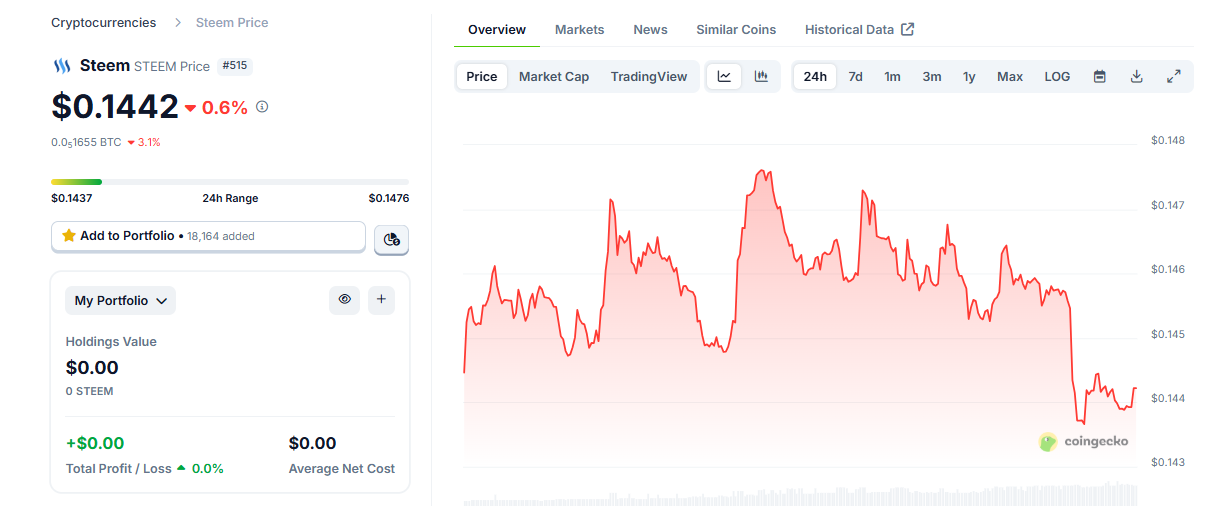Switch to the candlestick chart icon
The image size is (1227, 506).
(761, 76)
